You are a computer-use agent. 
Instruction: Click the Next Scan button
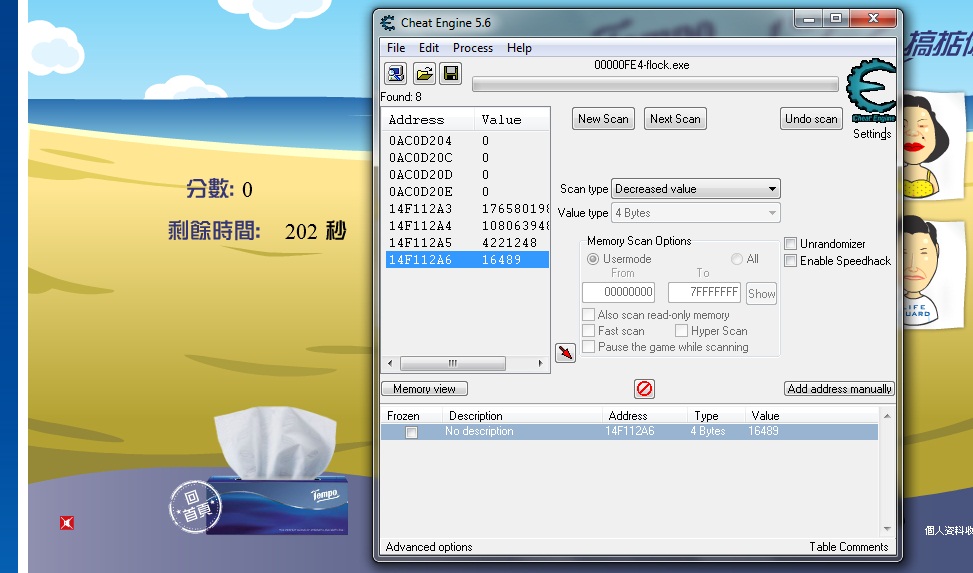click(x=675, y=119)
